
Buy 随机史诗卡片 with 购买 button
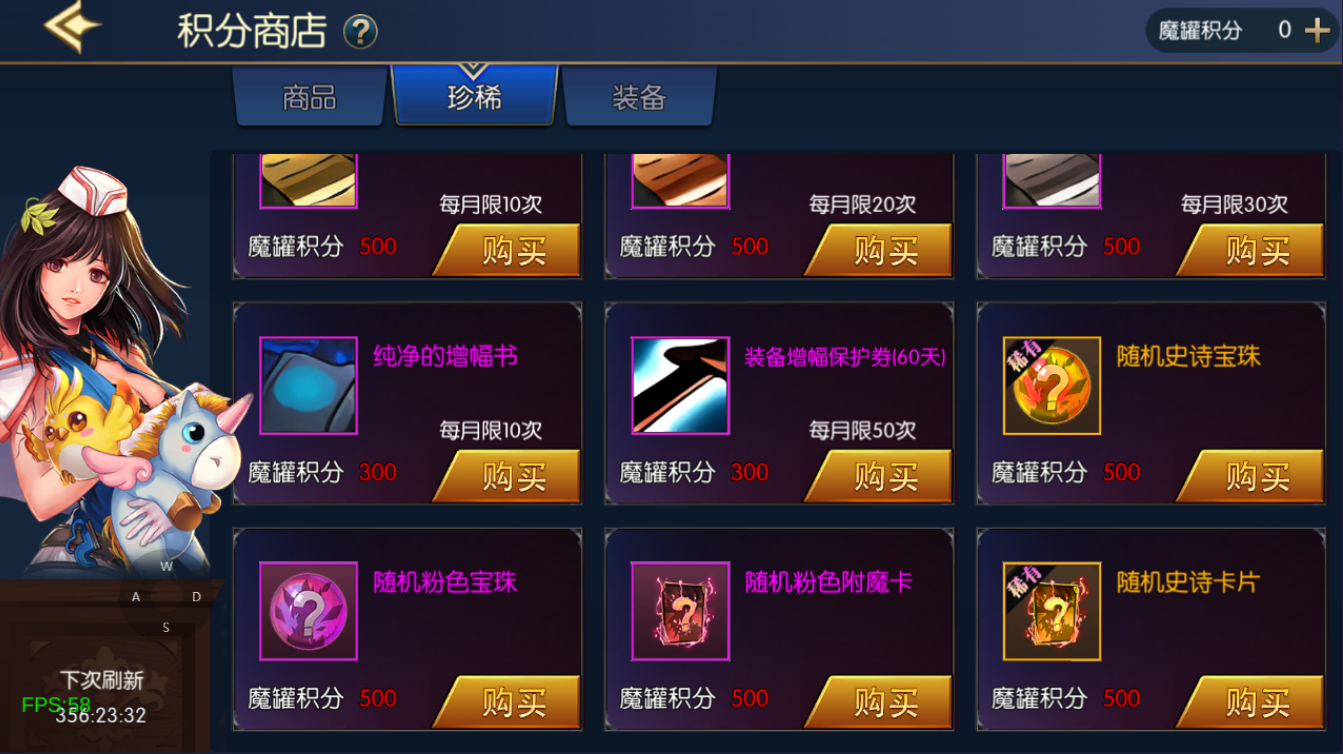pos(1250,702)
